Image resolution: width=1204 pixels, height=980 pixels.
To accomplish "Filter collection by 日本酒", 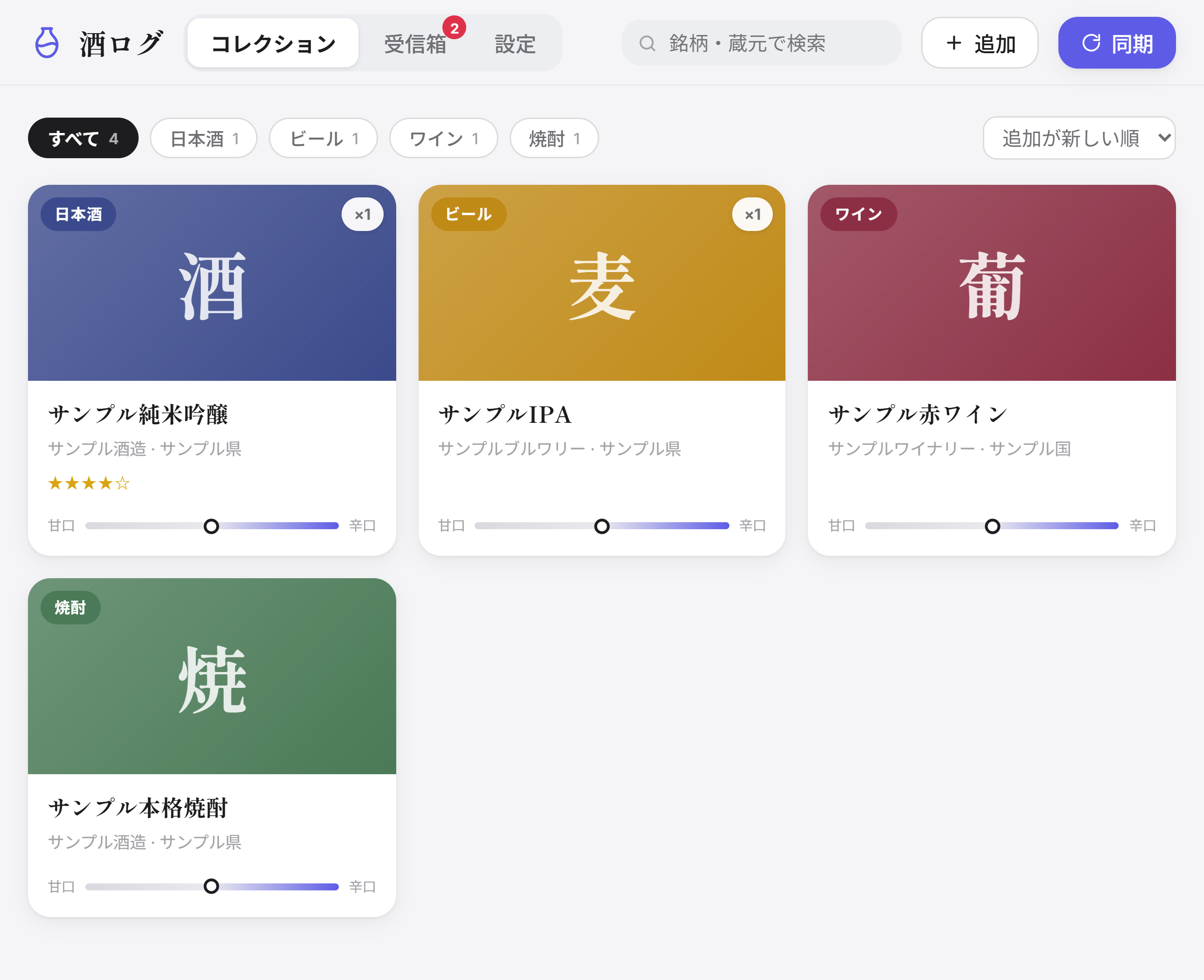I will (204, 138).
